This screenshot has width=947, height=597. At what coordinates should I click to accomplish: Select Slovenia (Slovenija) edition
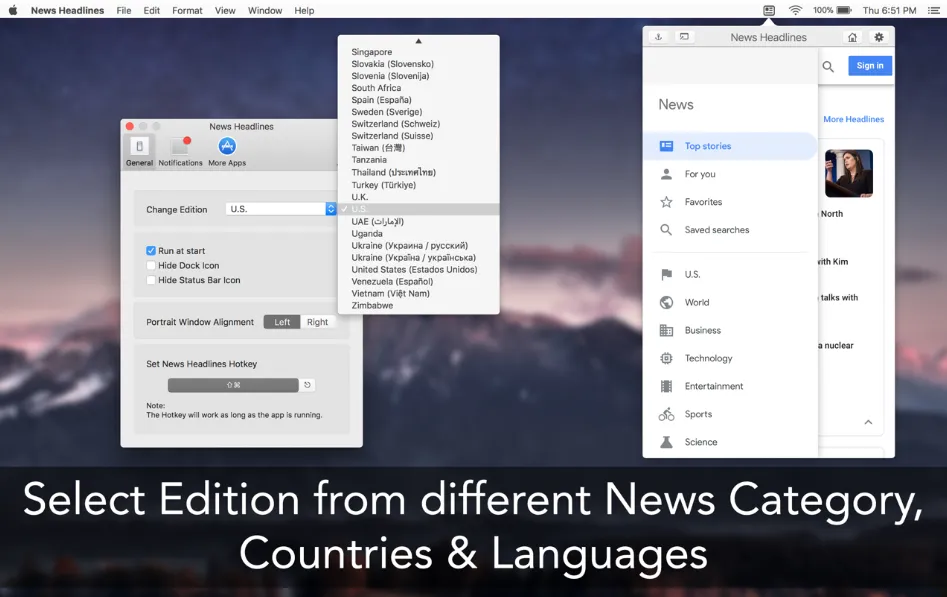click(419, 76)
